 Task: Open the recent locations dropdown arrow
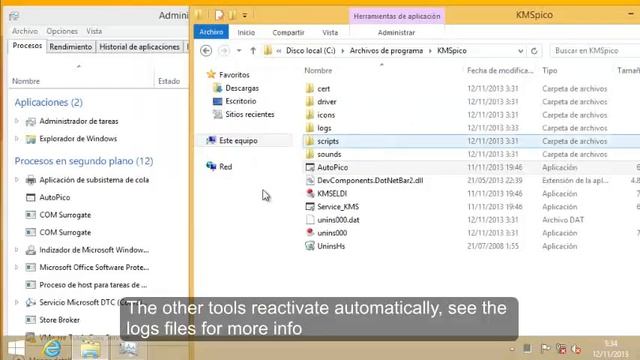click(239, 51)
